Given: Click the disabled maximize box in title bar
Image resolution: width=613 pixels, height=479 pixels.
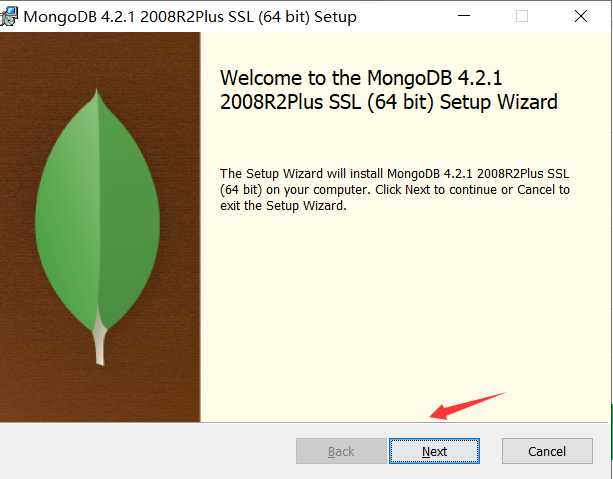Looking at the screenshot, I should [522, 16].
